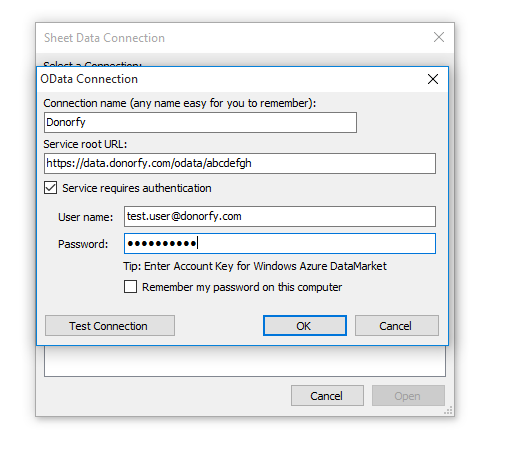Confirm the connection with OK

pyautogui.click(x=305, y=326)
